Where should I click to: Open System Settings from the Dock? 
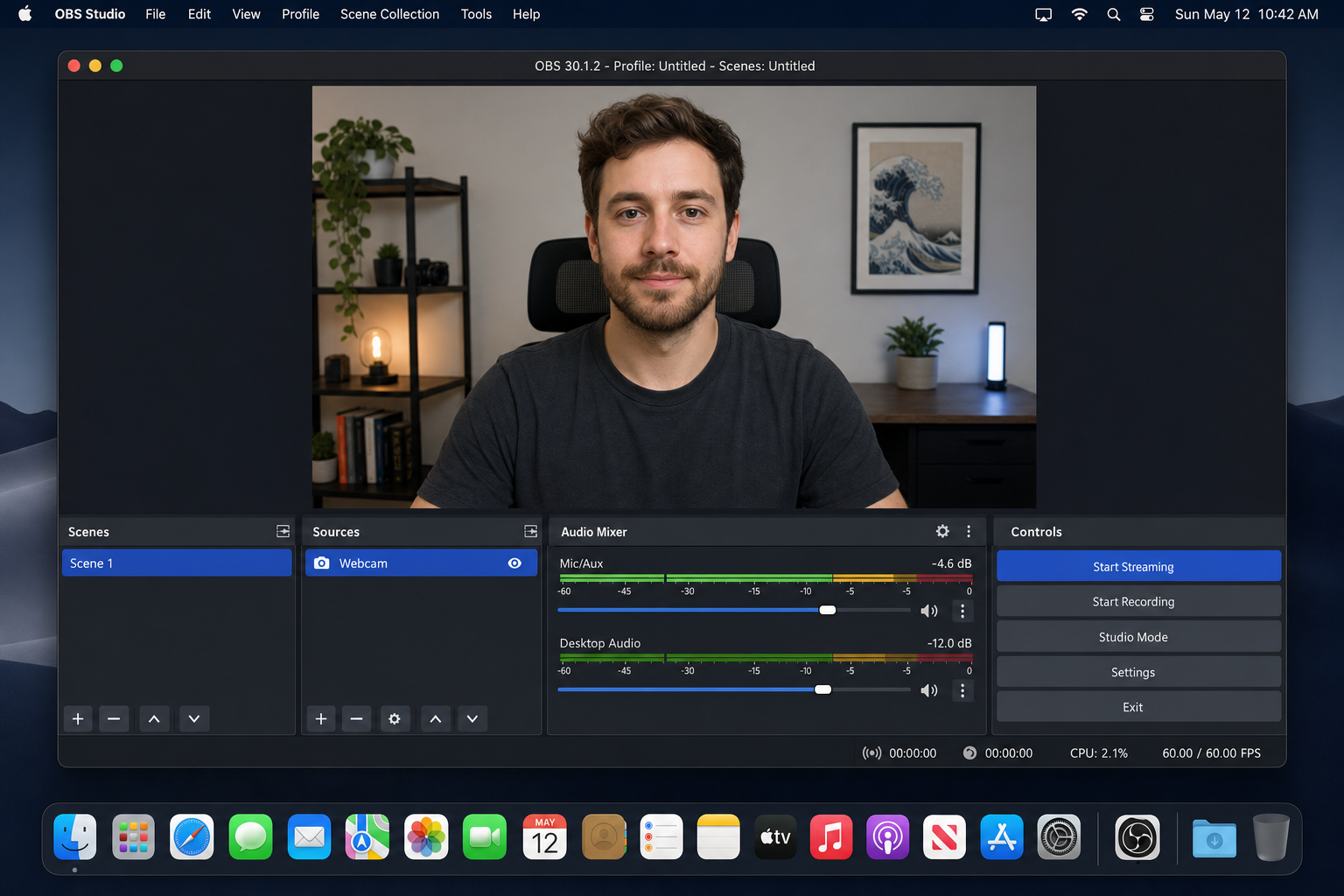(x=1060, y=837)
